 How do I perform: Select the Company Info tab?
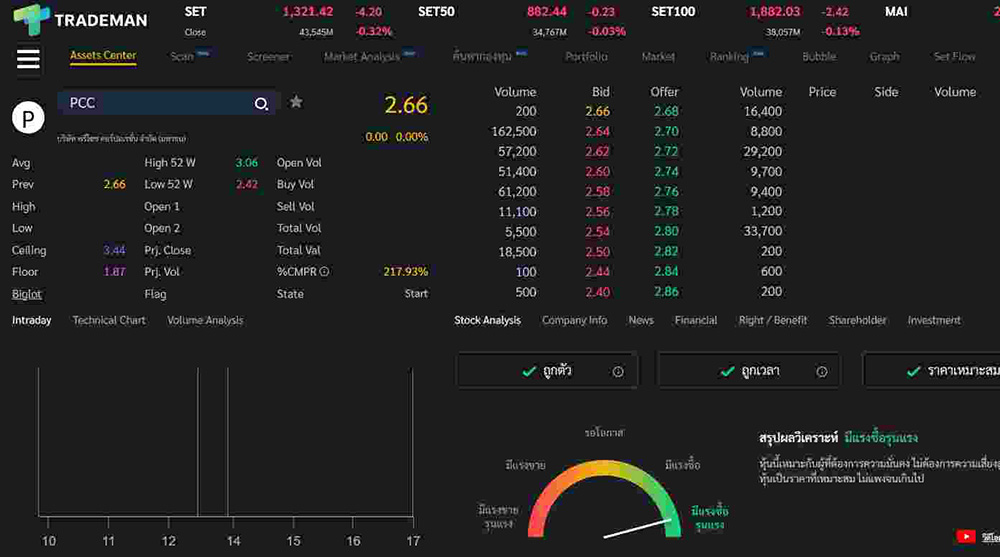pyautogui.click(x=574, y=320)
